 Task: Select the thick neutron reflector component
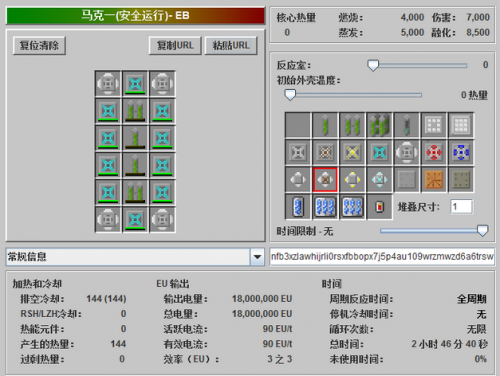click(461, 126)
